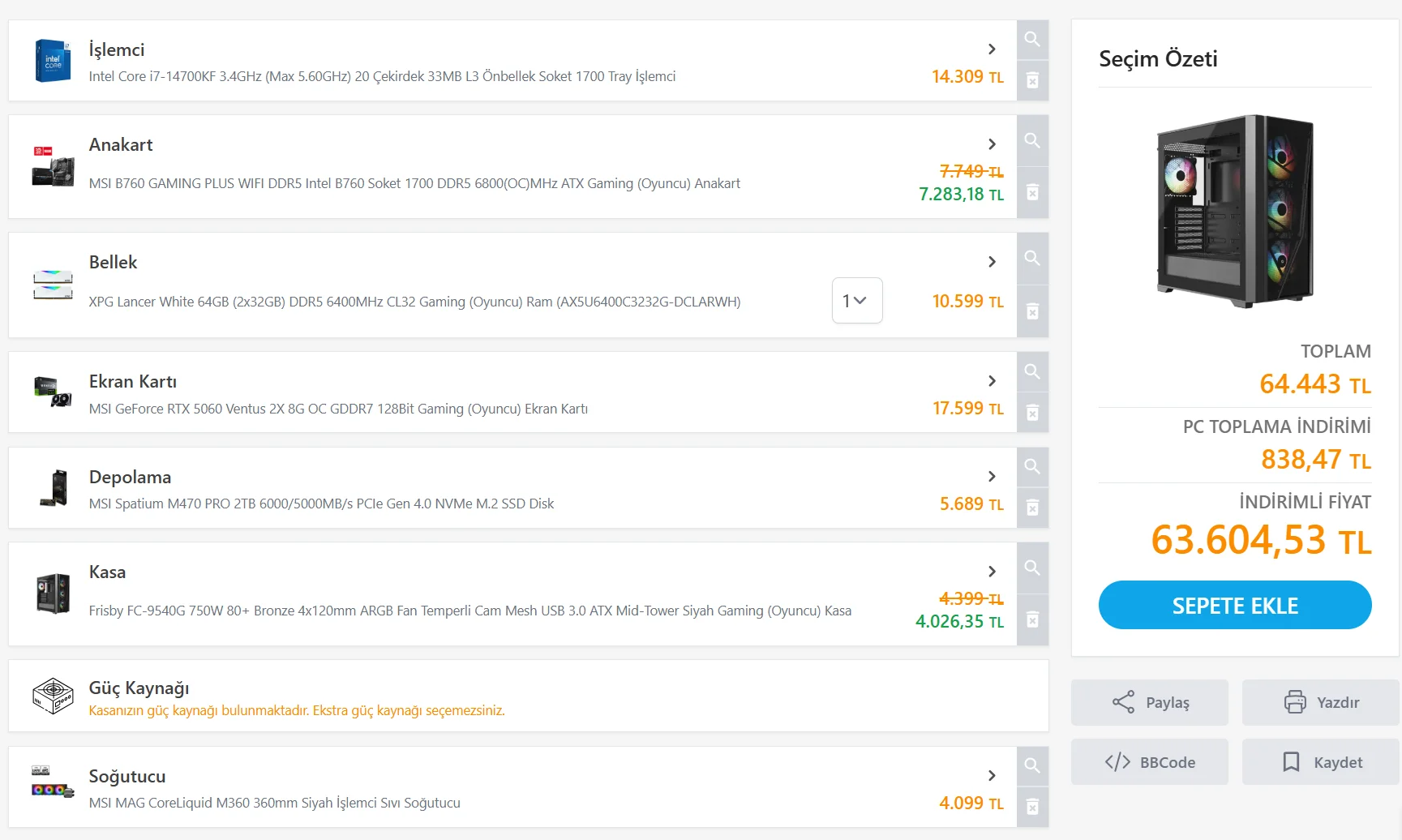Save the build with Kaydet

pyautogui.click(x=1321, y=761)
